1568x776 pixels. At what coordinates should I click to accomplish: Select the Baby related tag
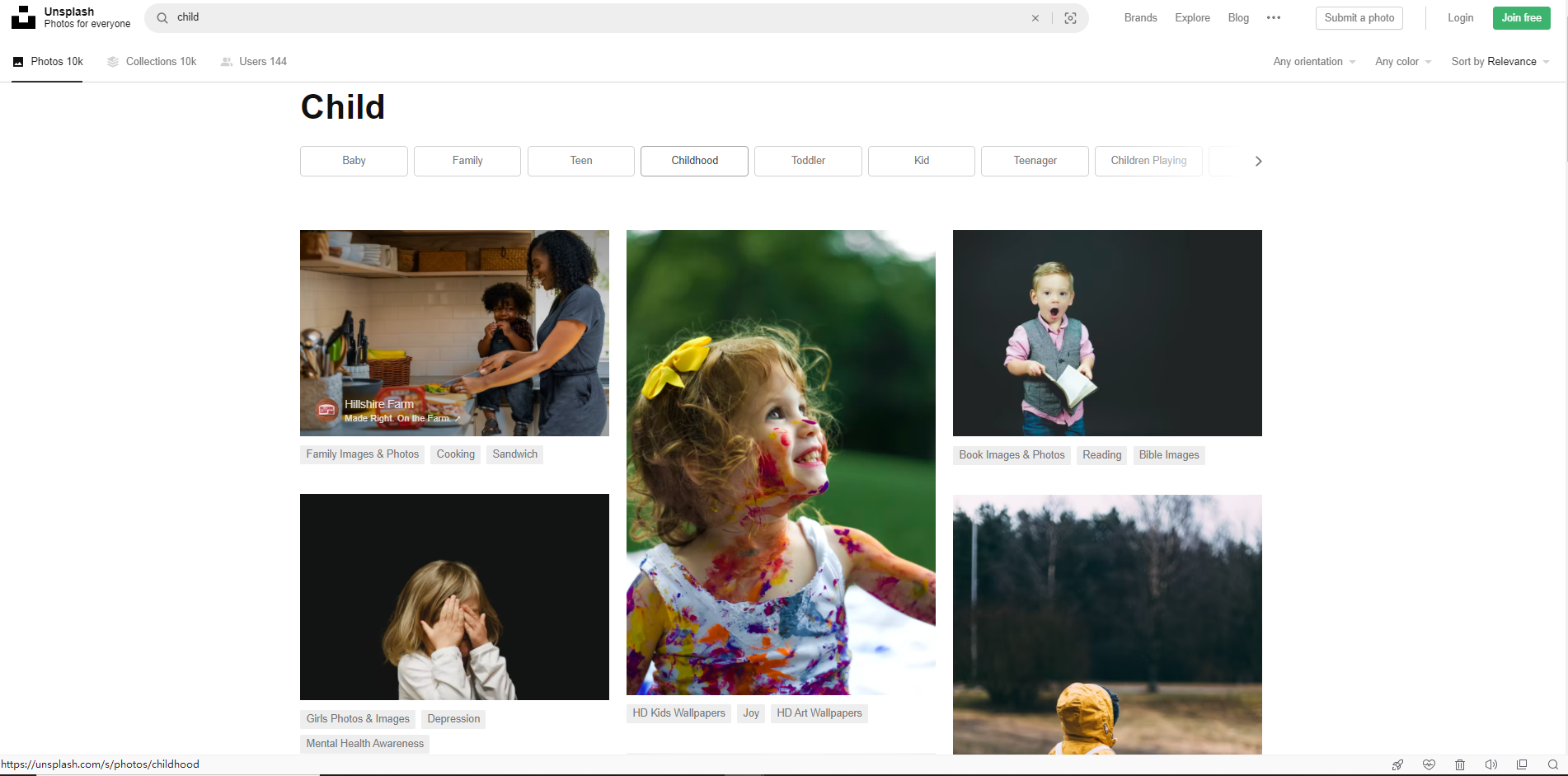(x=354, y=161)
